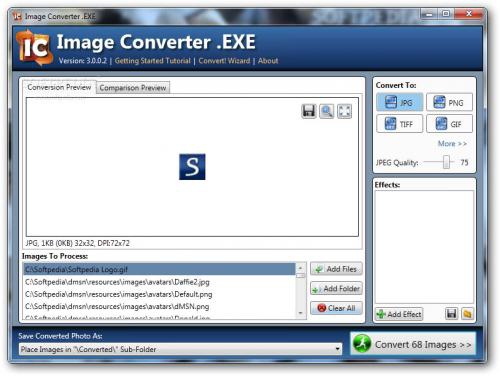
Task: Select dMSN.png in the image list
Action: click(159, 306)
